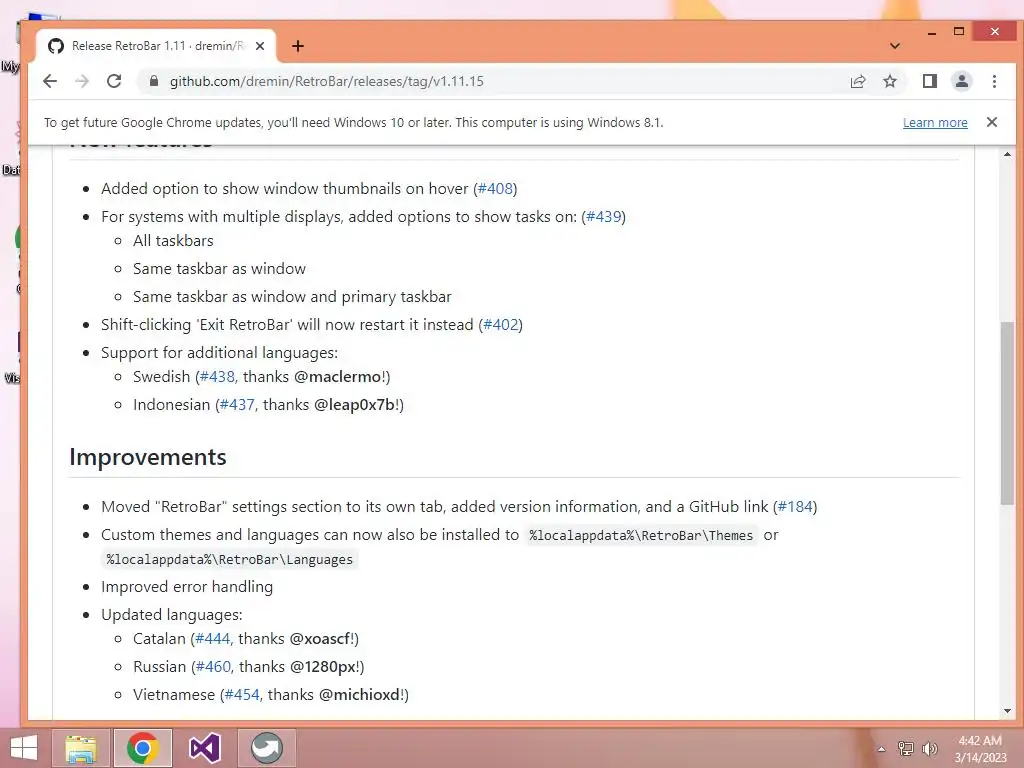Click the round arrow taskbar app icon
Screen dimensions: 1024x768
point(266,748)
